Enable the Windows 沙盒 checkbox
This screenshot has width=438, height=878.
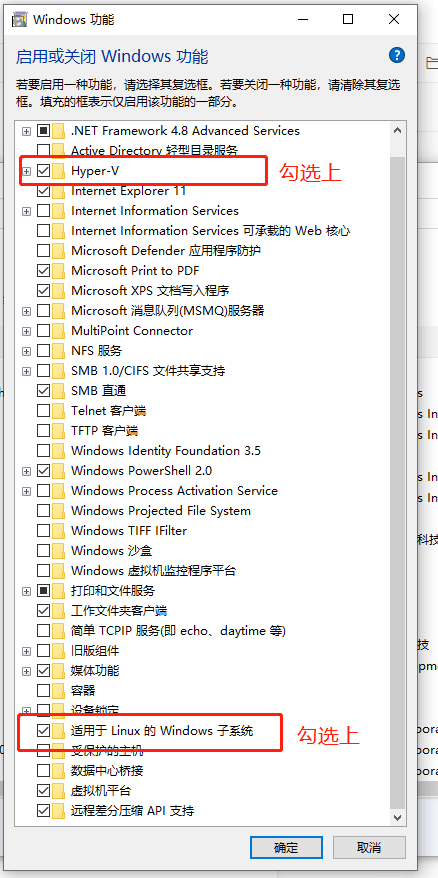43,550
